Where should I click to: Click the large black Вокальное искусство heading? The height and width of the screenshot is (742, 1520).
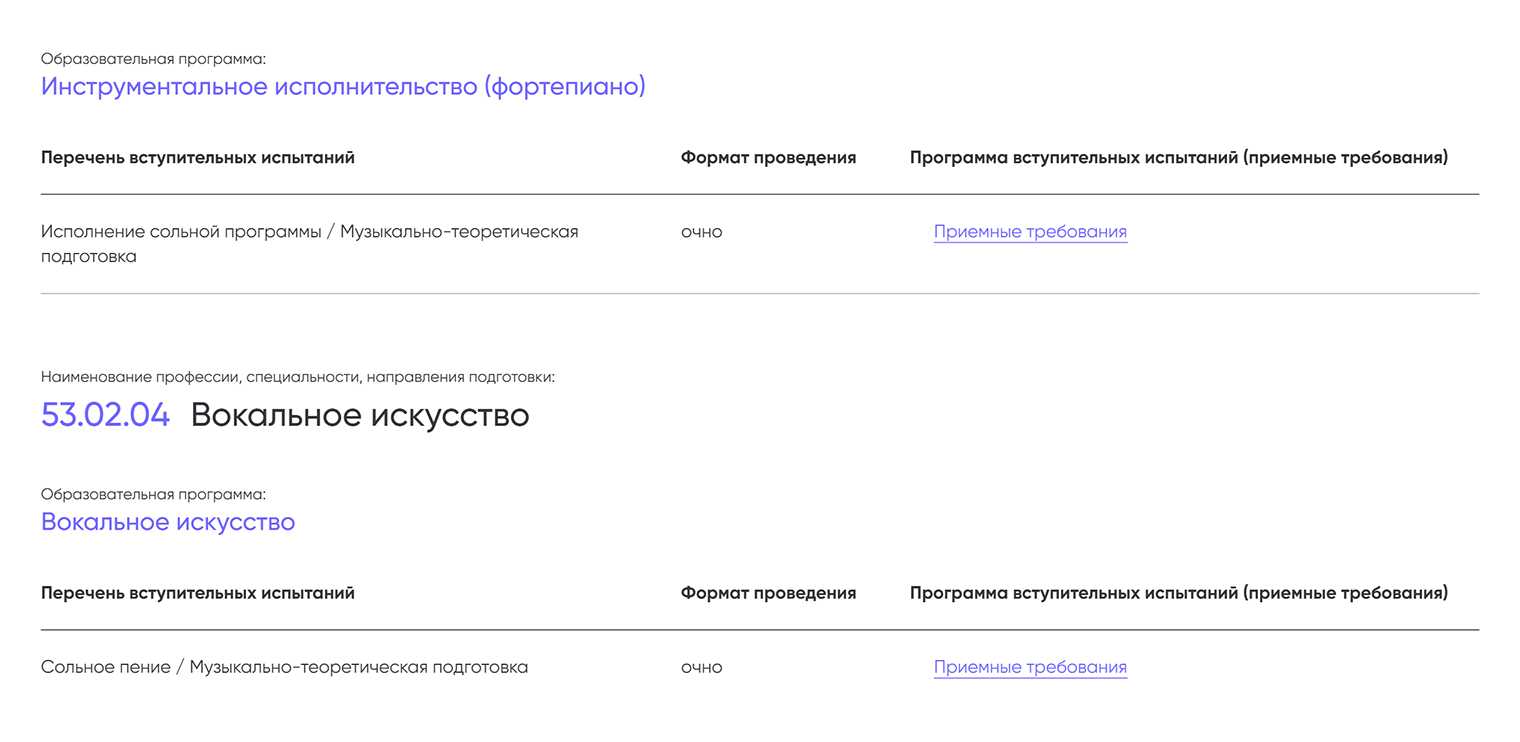click(x=360, y=415)
